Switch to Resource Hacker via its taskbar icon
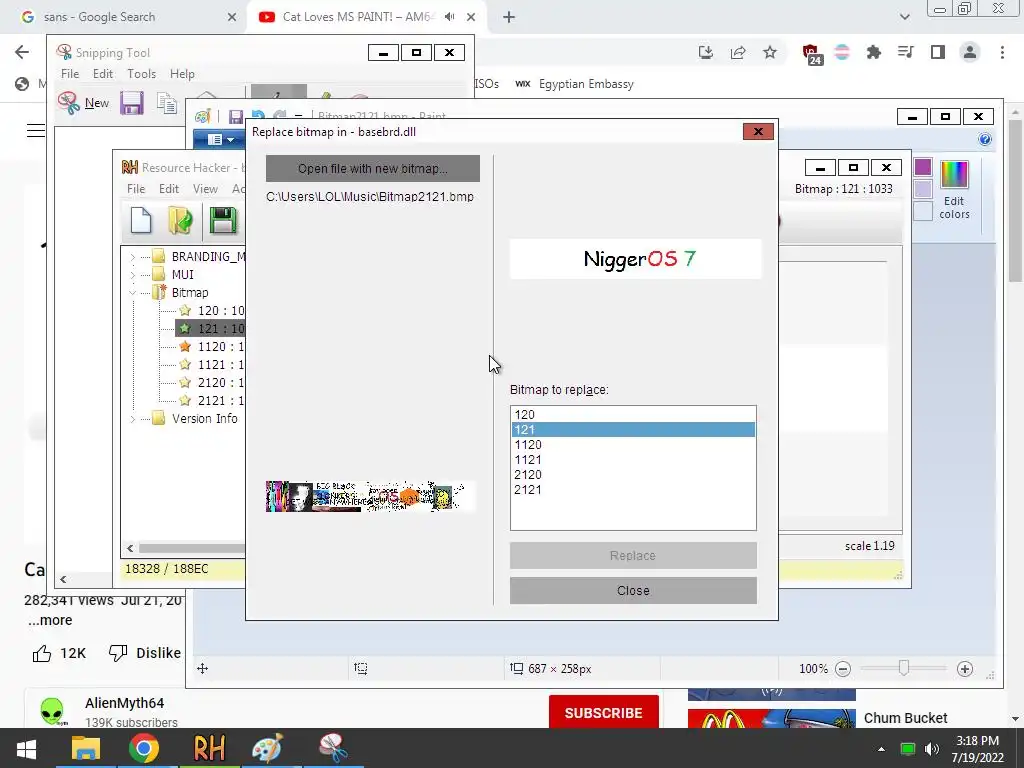Screen dimensions: 1024x768 pyautogui.click(x=209, y=748)
